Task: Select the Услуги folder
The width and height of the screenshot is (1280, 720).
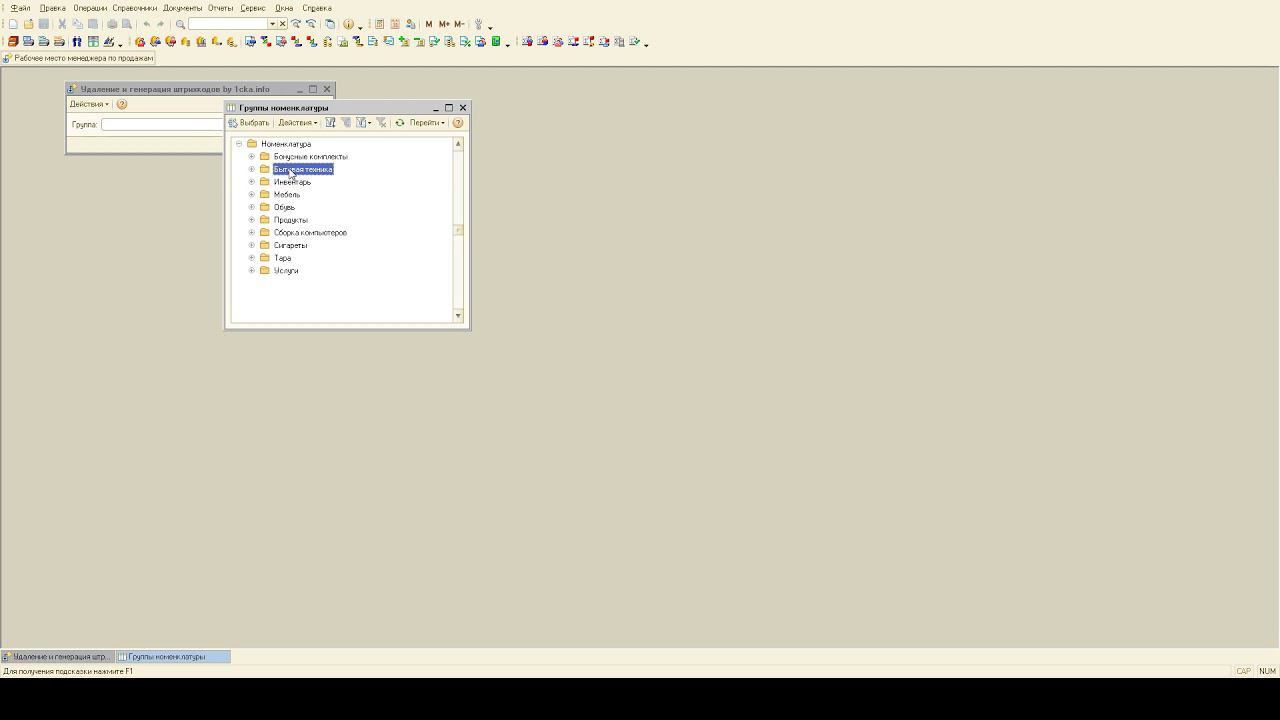Action: 286,271
